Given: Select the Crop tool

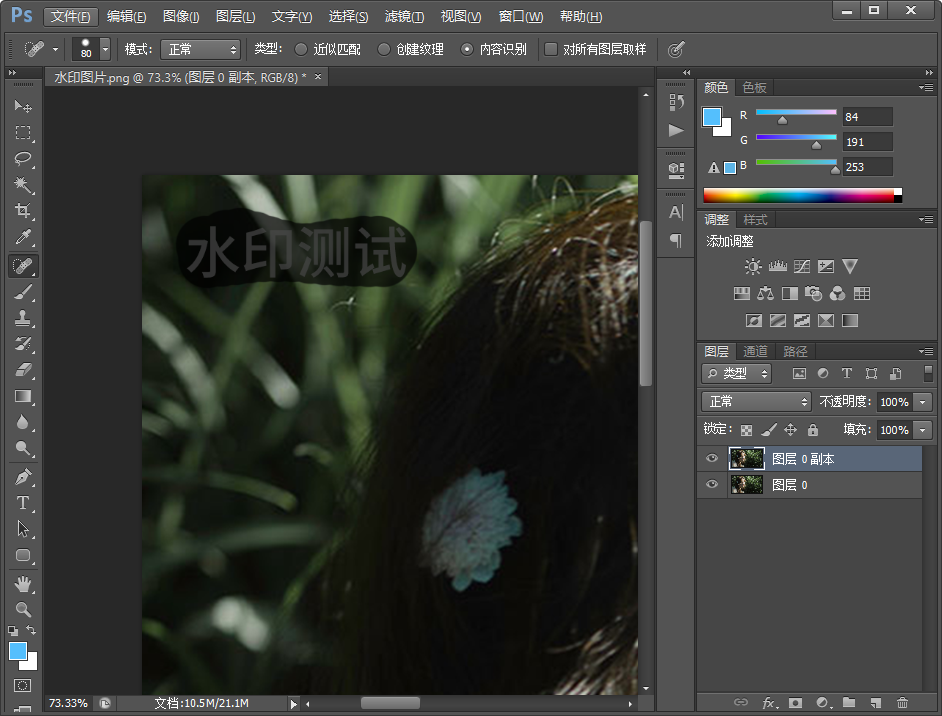Looking at the screenshot, I should (x=22, y=211).
